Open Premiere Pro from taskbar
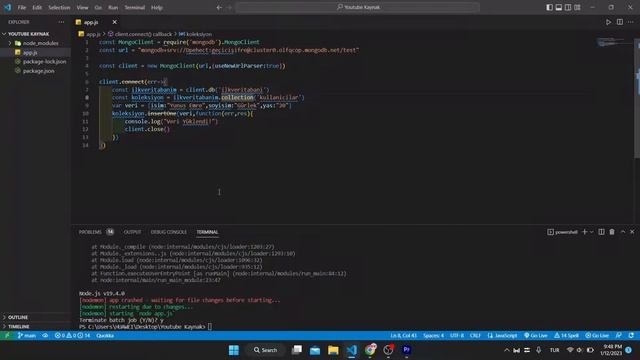640x360 pixels. [407, 350]
